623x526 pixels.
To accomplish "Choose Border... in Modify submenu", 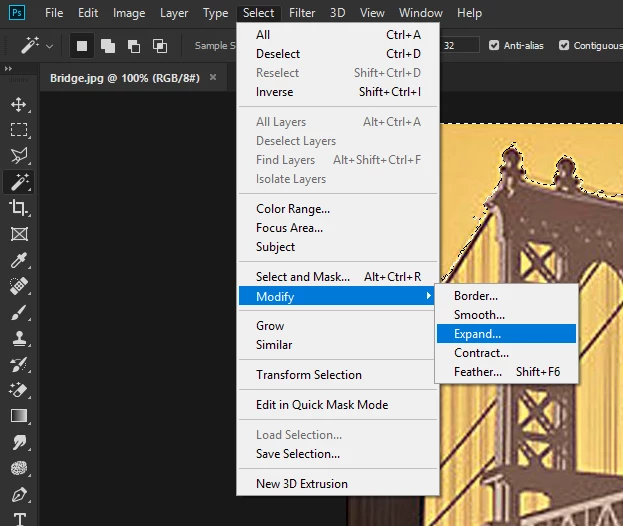I will (x=507, y=296).
